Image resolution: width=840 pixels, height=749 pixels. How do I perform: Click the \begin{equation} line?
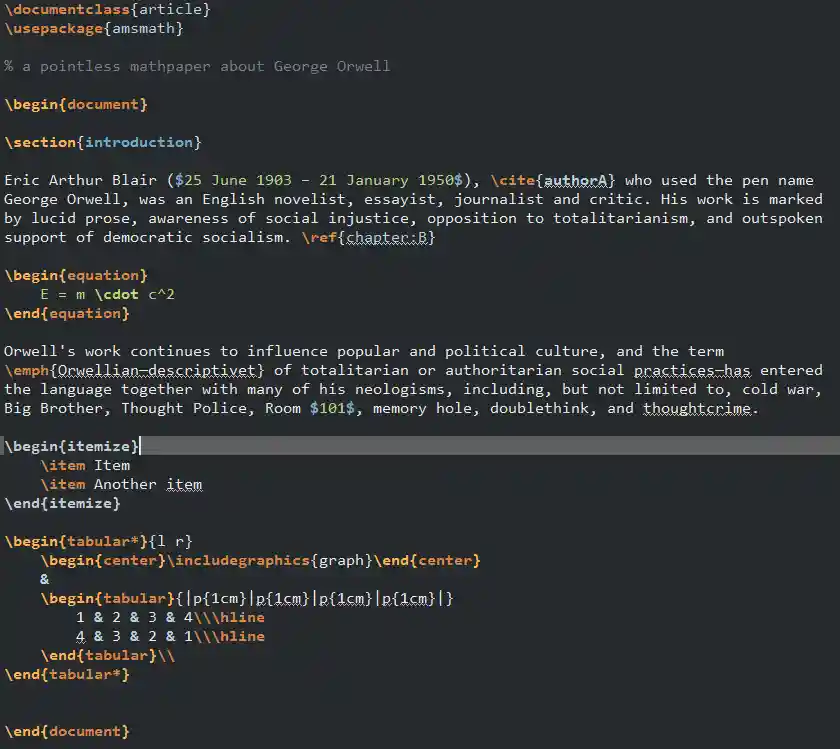pos(76,275)
